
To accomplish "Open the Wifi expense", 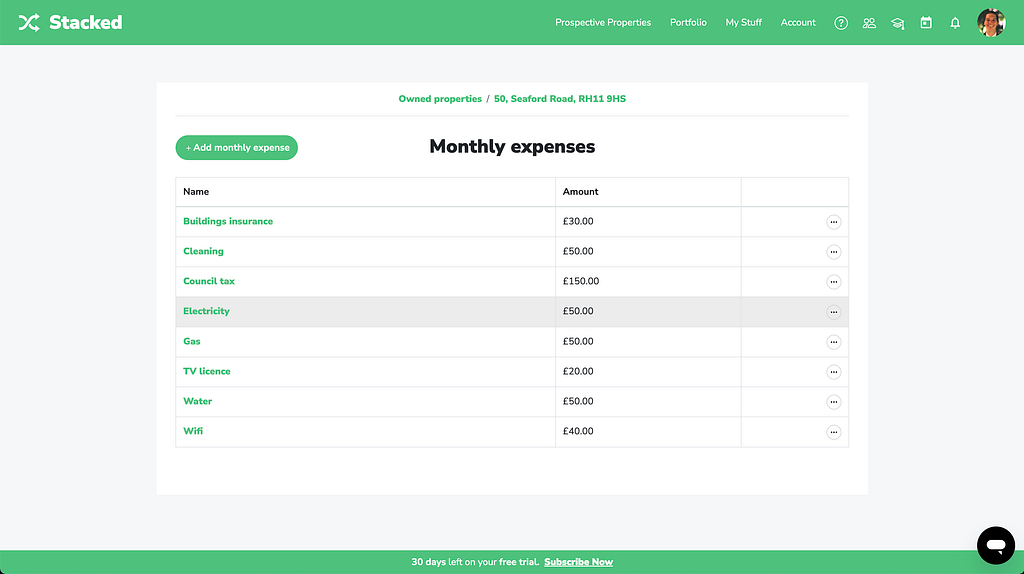I will pos(193,432).
